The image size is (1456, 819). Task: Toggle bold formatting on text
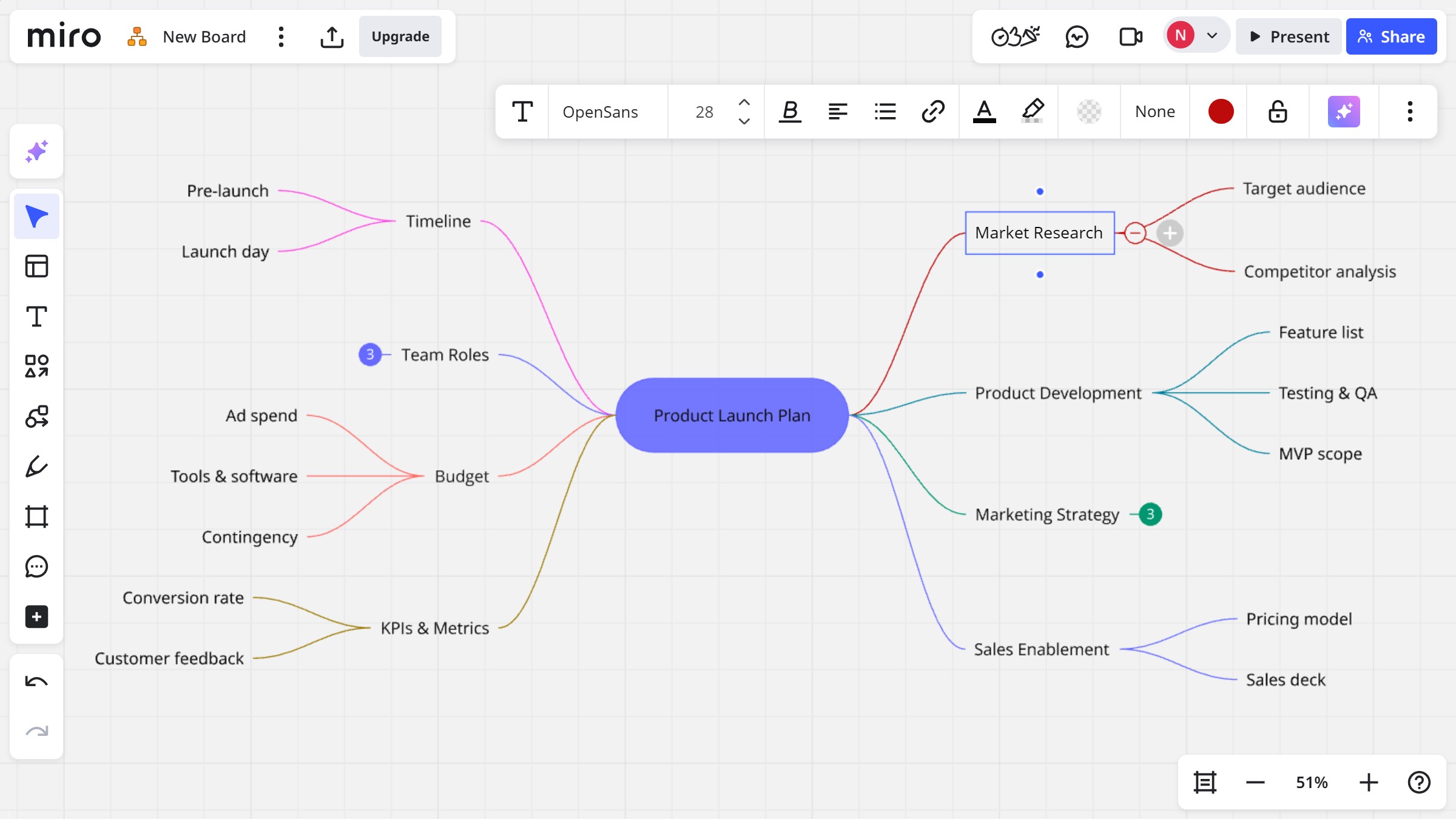click(x=790, y=112)
